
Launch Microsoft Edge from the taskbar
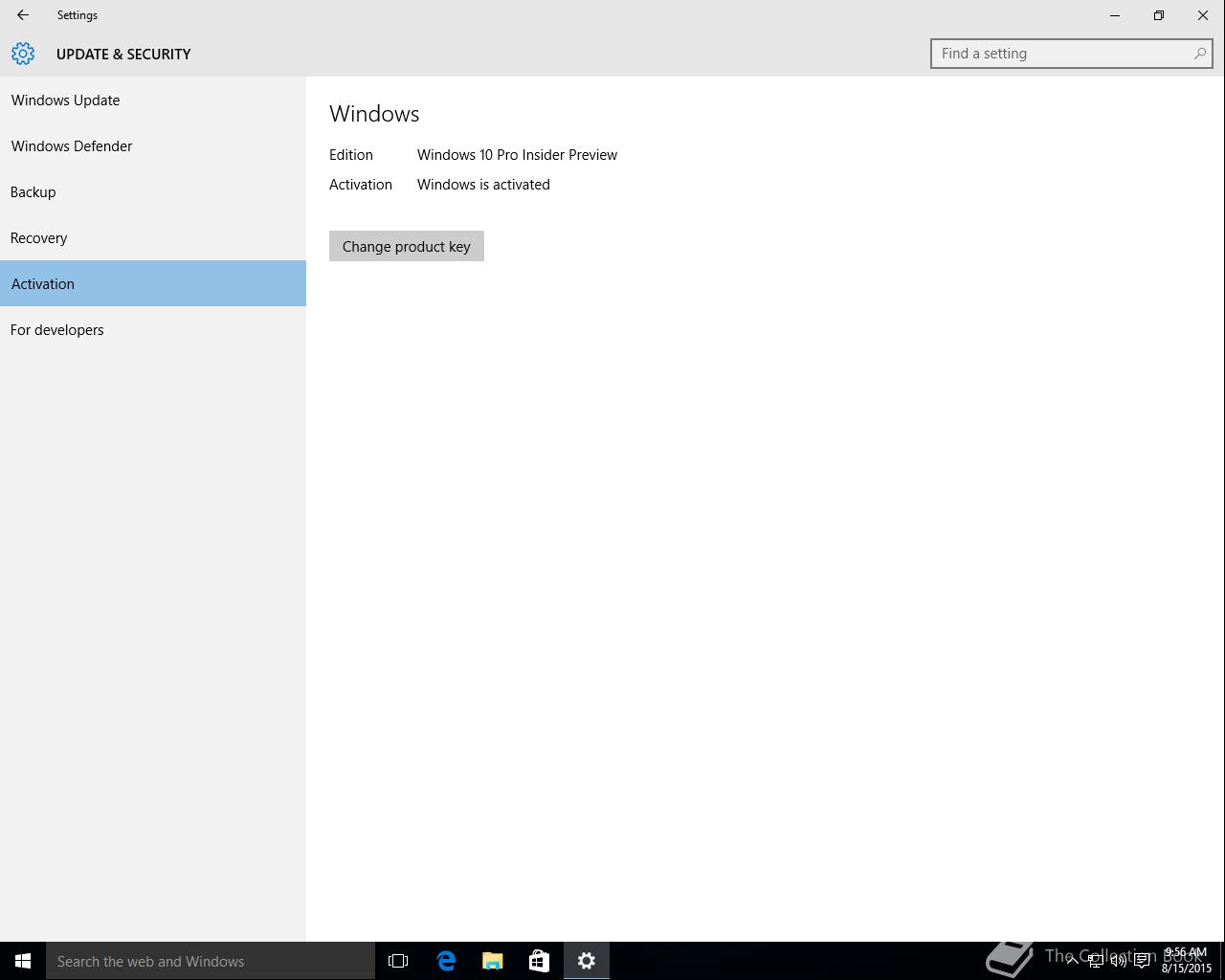click(446, 961)
